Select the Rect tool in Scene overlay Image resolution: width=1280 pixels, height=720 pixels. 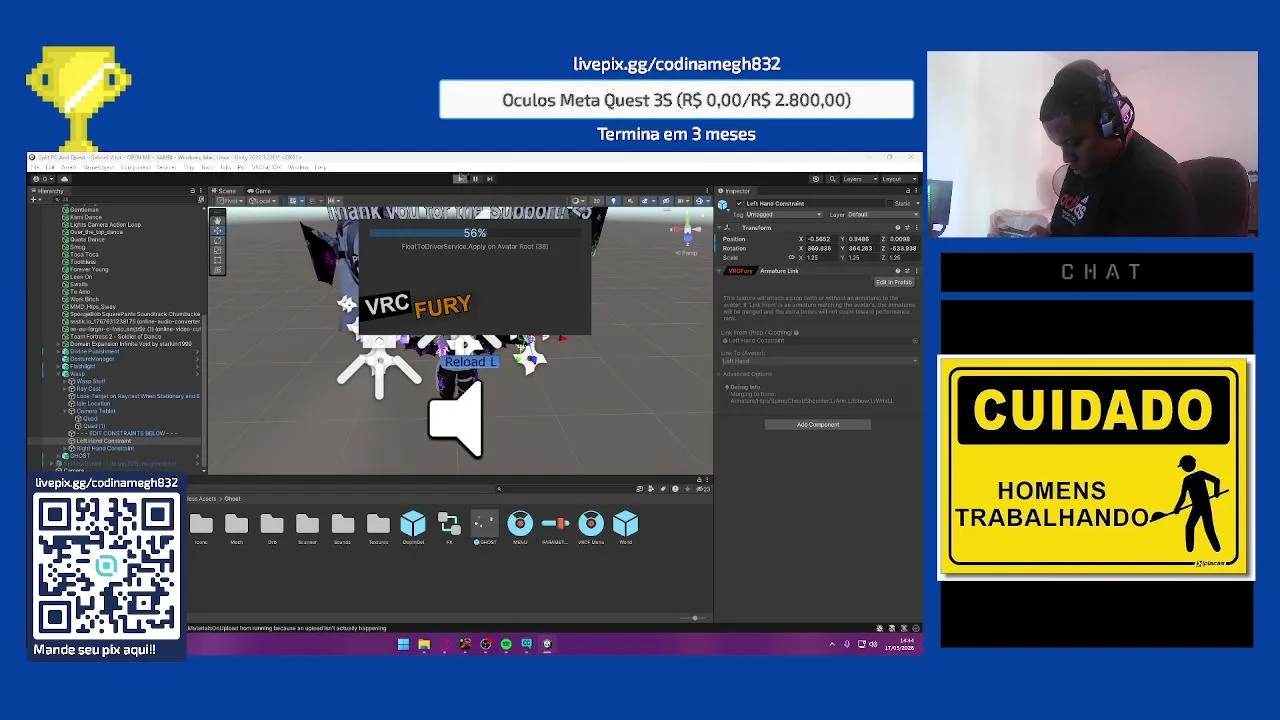pos(217,260)
